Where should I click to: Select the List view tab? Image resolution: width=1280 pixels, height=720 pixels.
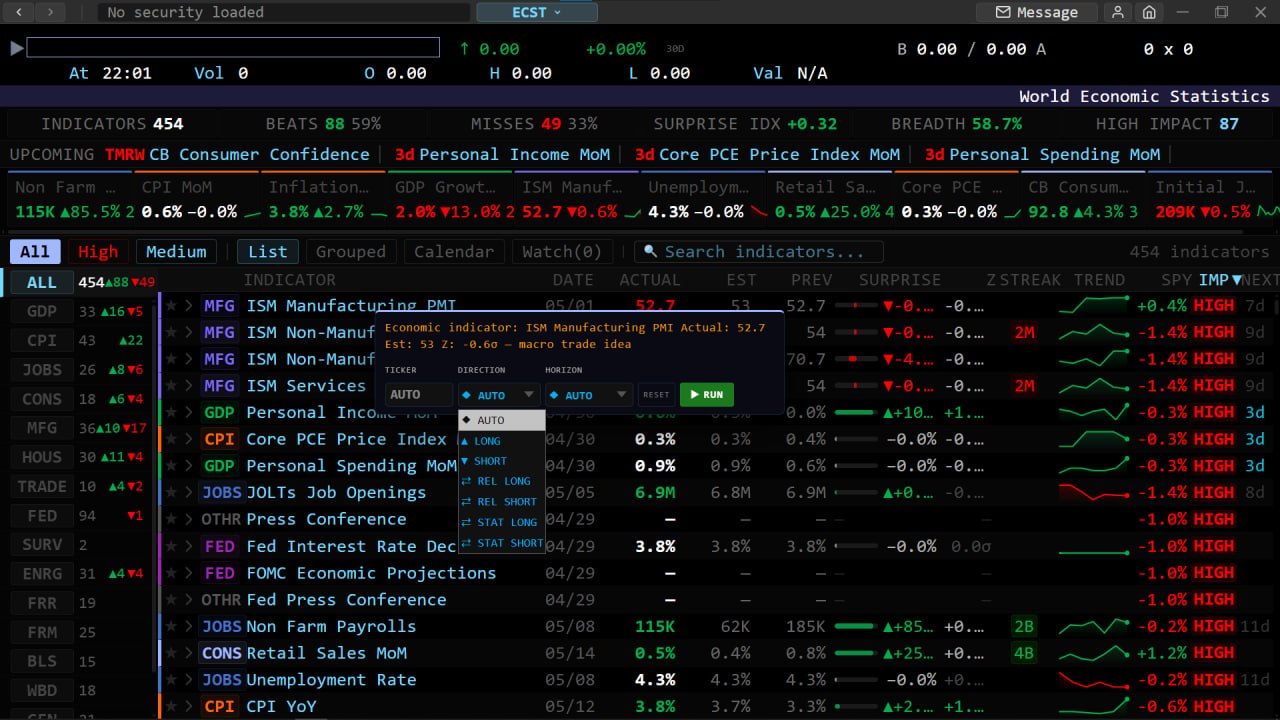pyautogui.click(x=267, y=252)
